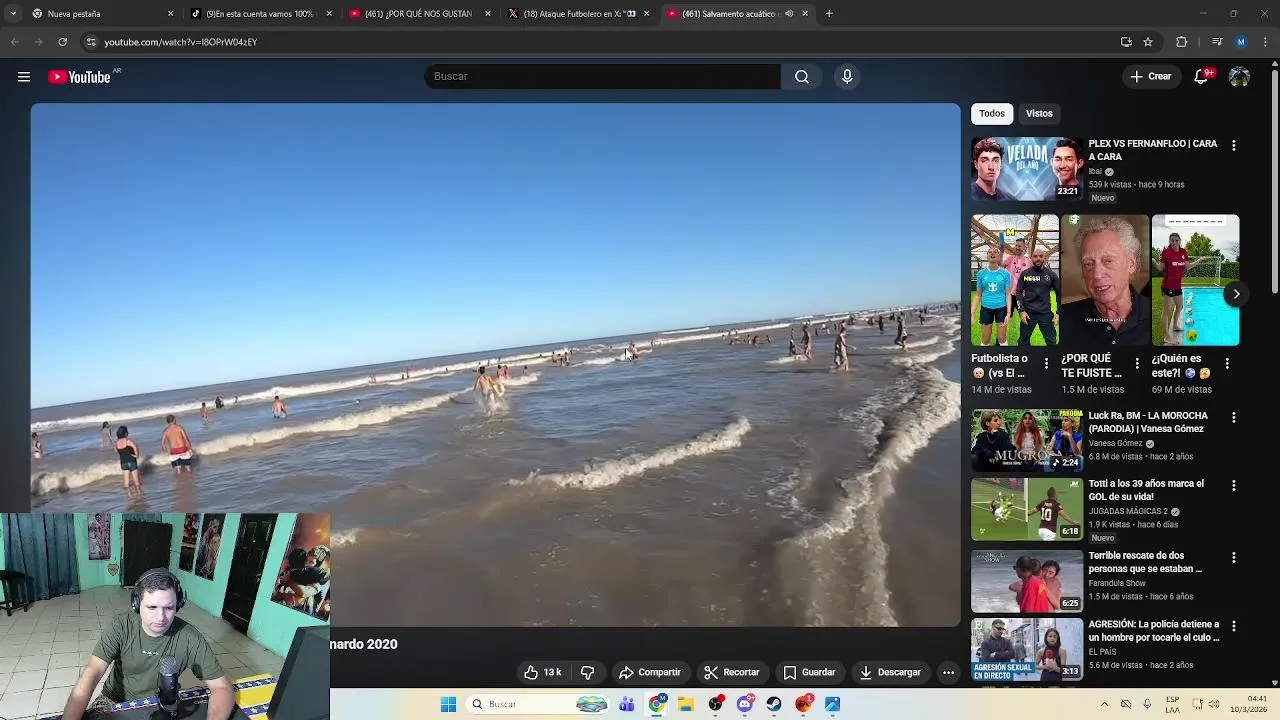Open the Chrome three-dot menu

click(x=1265, y=42)
